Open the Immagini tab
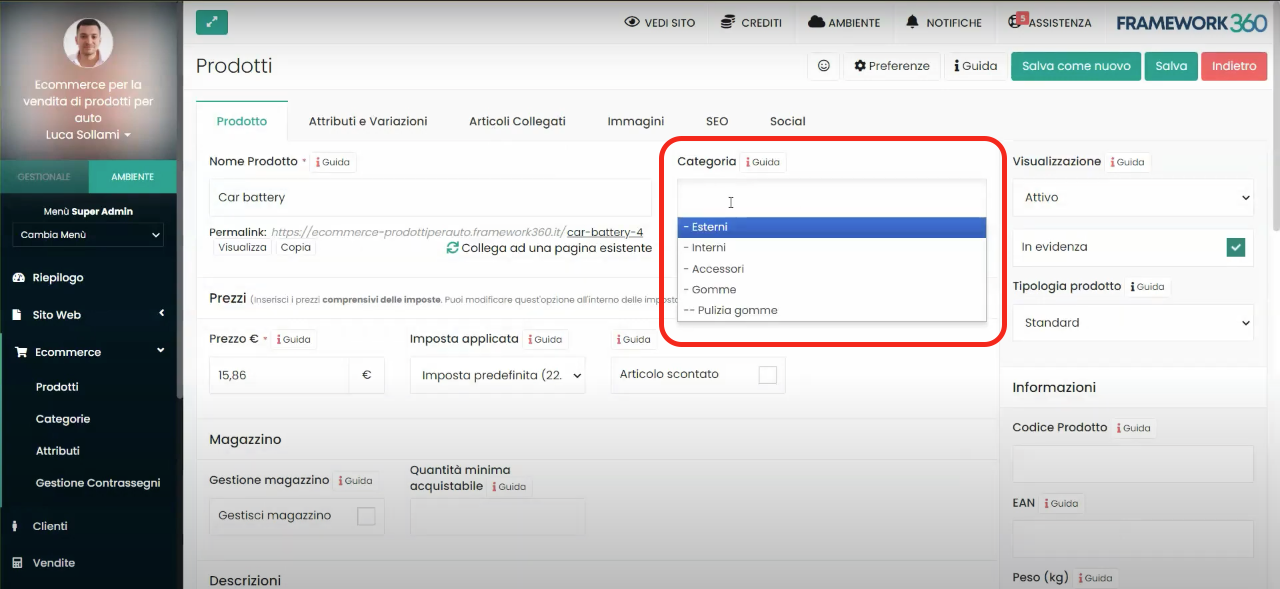 click(635, 121)
